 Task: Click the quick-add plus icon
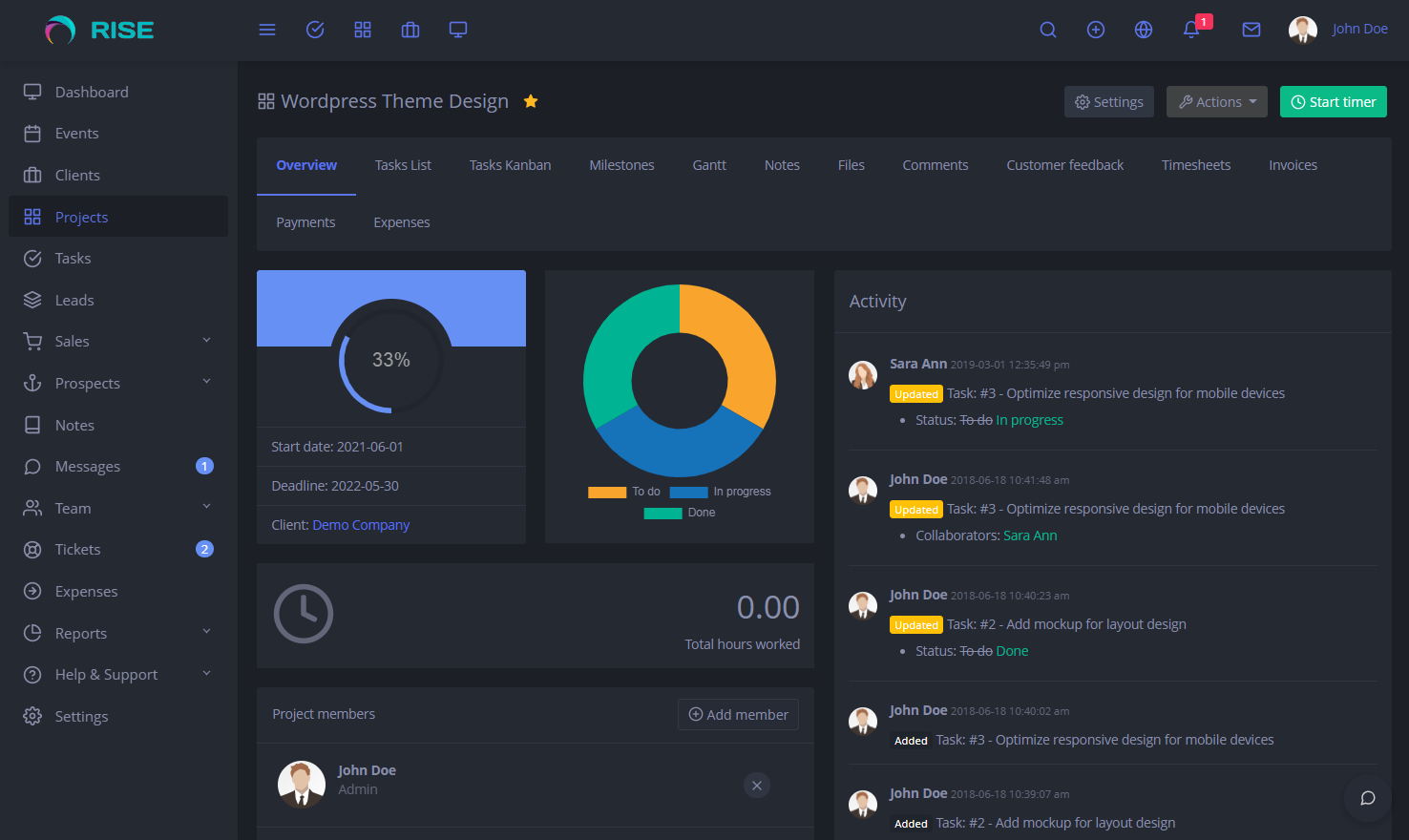click(x=1095, y=30)
